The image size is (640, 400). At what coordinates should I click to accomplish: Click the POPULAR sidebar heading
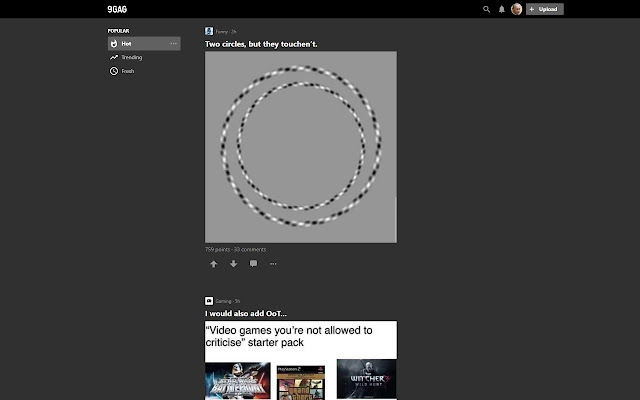click(118, 31)
